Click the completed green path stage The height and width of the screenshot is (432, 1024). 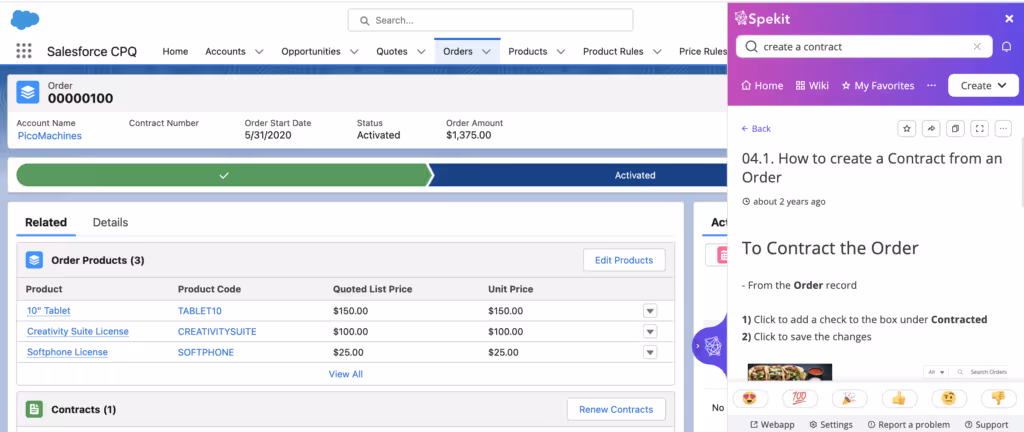[224, 175]
